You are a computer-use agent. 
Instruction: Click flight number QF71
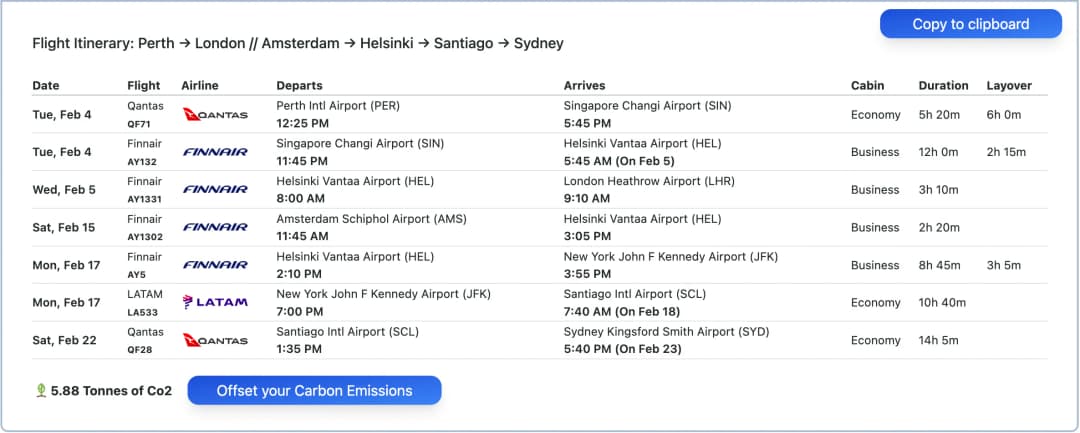(x=139, y=125)
